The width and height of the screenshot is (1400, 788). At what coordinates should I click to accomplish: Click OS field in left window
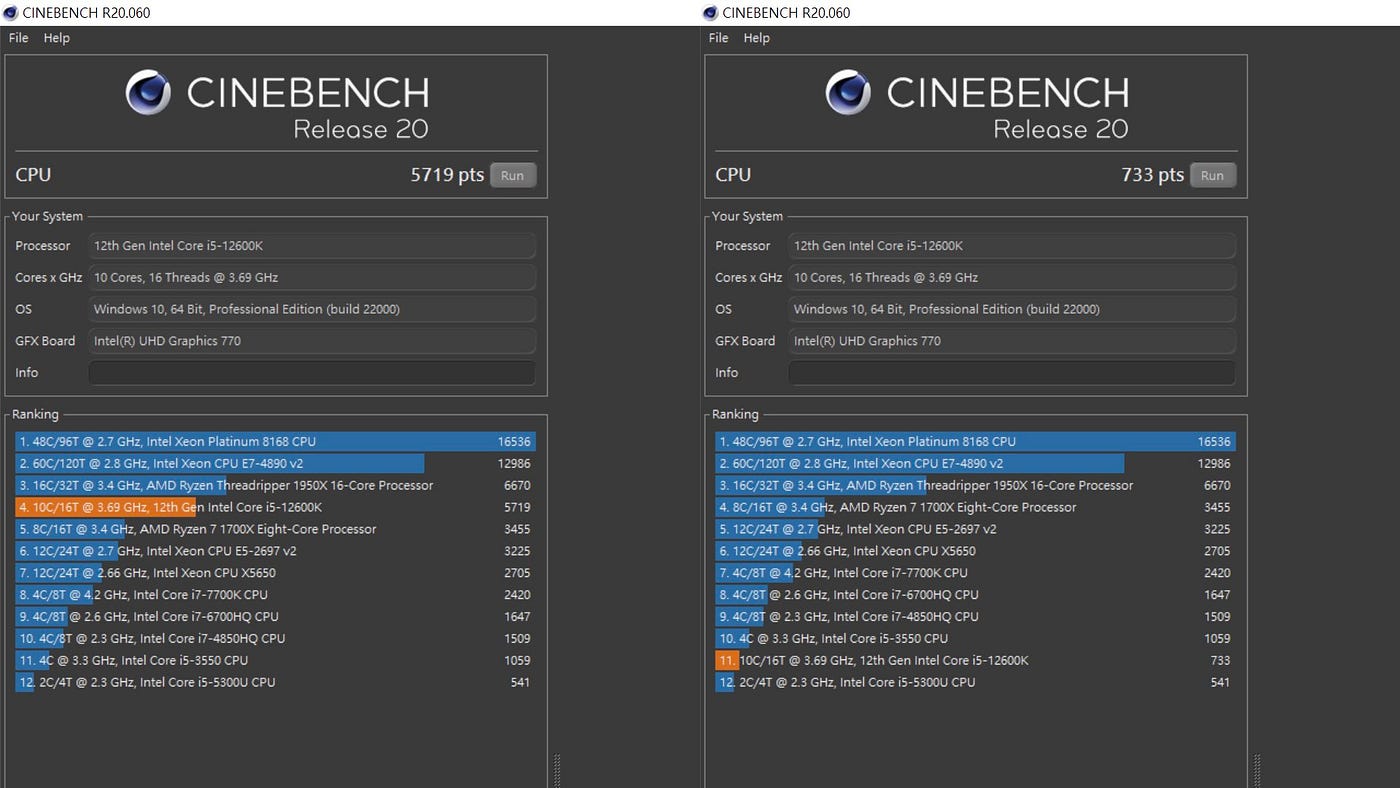(x=312, y=309)
